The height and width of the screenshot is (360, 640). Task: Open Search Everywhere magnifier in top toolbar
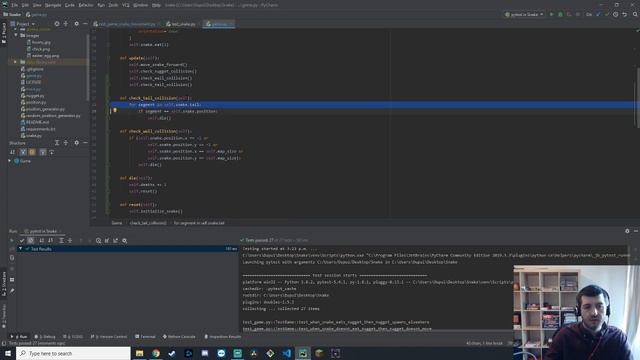635,14
